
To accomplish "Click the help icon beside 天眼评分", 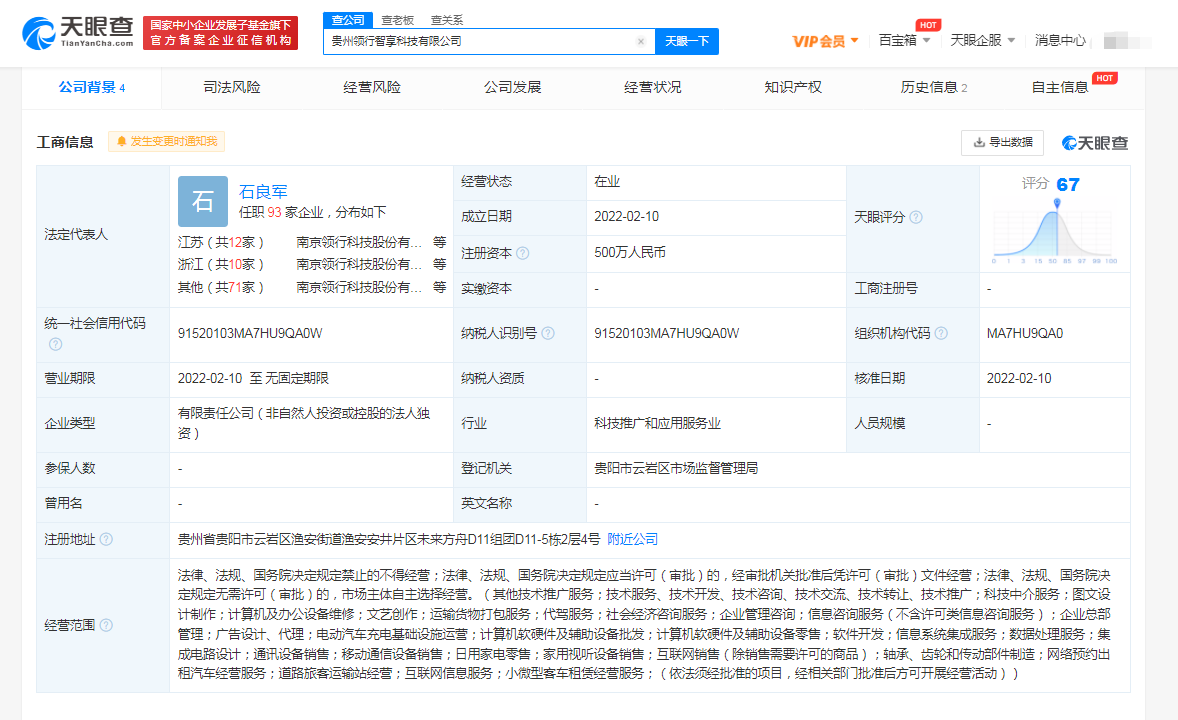I will coord(916,217).
